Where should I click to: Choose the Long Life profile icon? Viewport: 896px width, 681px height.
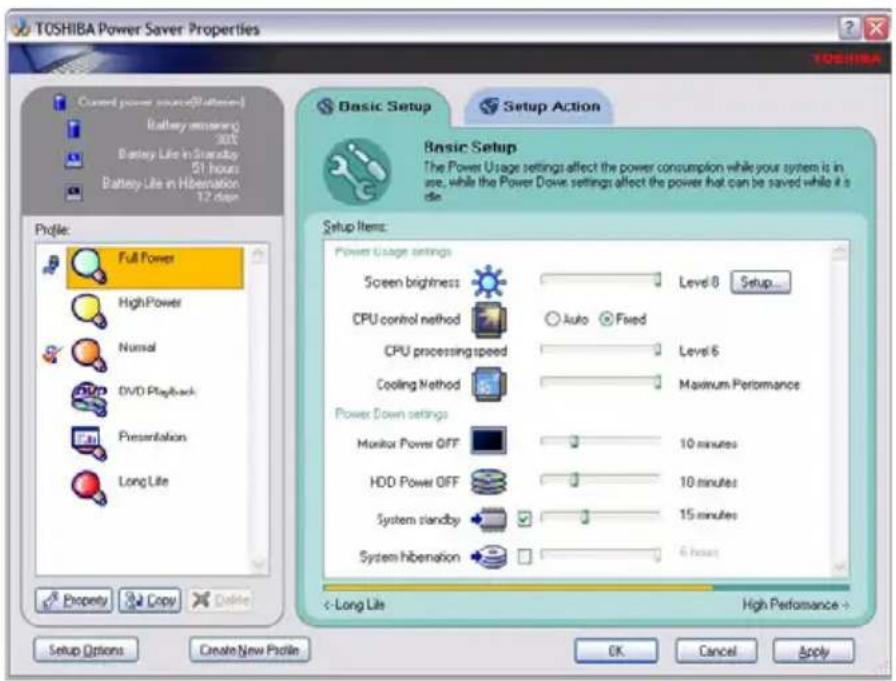coord(89,488)
